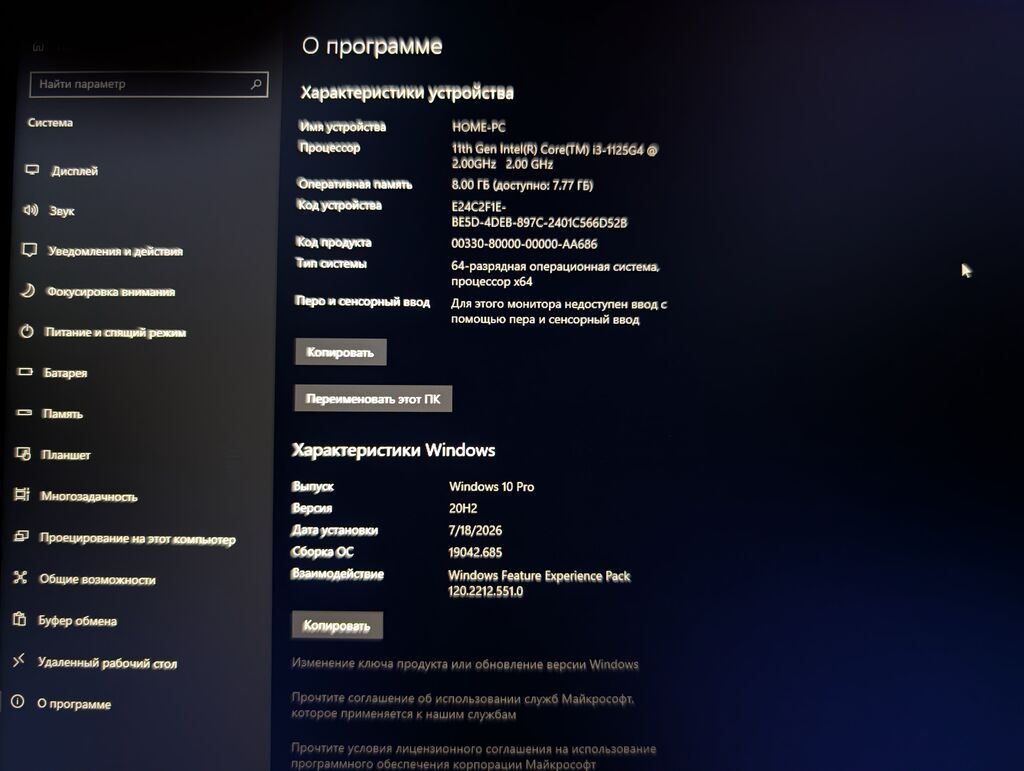Copy Windows specifications with lower Копировать
1024x771 pixels.
point(336,625)
